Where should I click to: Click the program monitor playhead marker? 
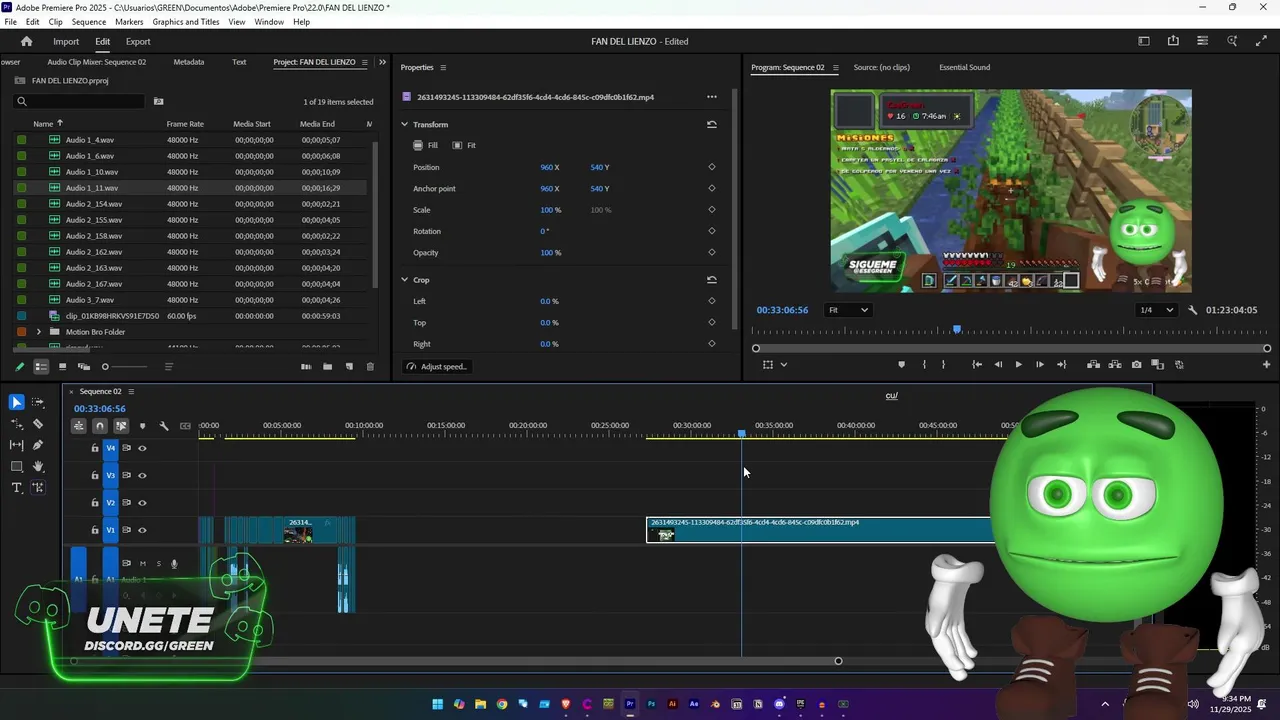[x=957, y=329]
